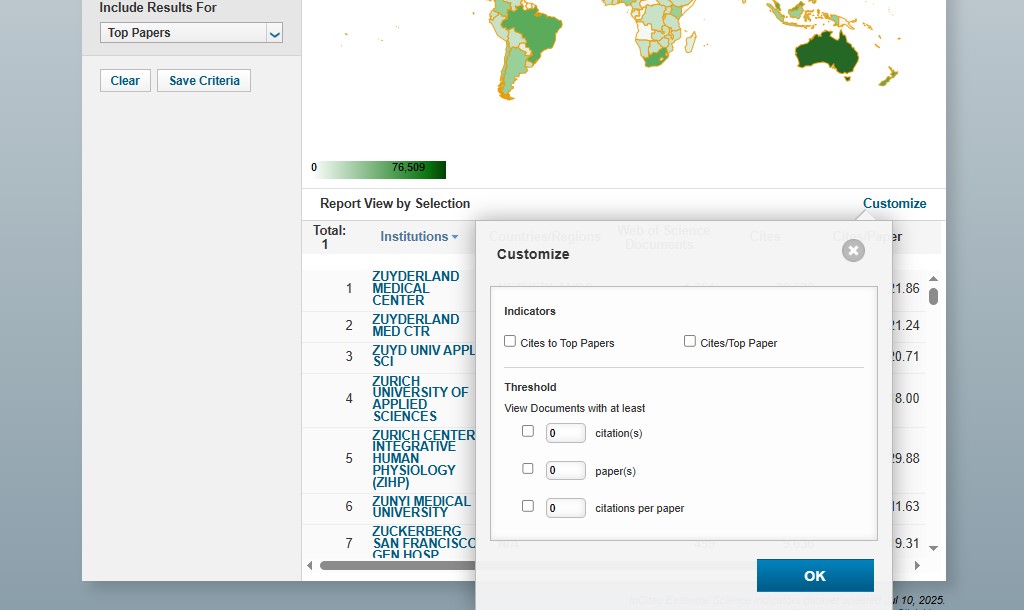Open Zurich Center Integrative Human Physiology link
Image resolution: width=1024 pixels, height=610 pixels.
tap(424, 458)
